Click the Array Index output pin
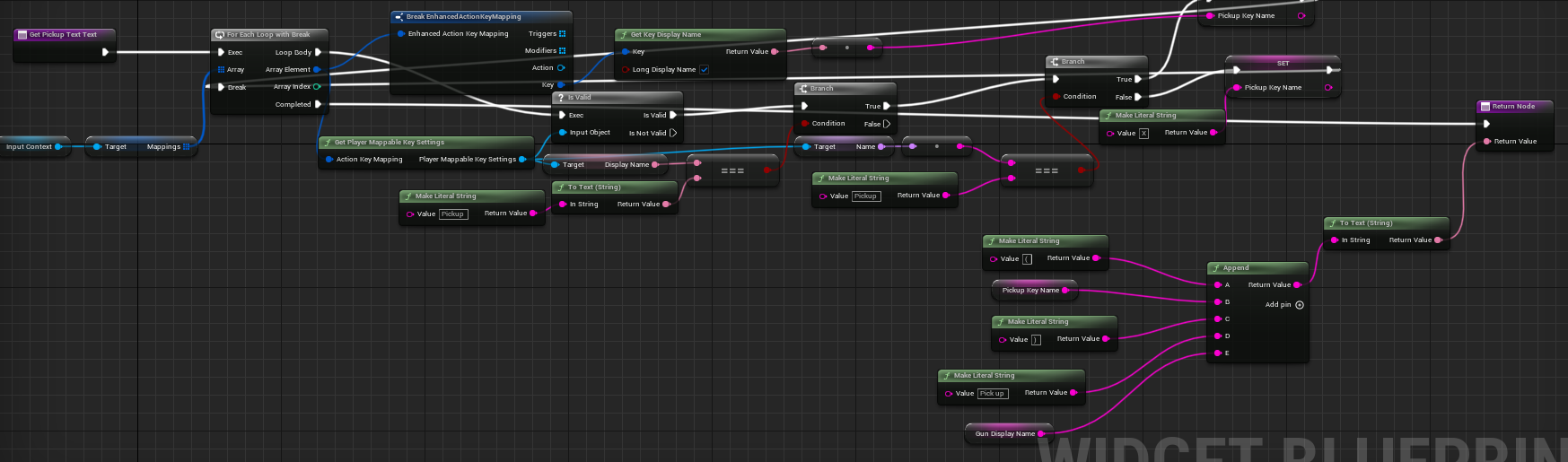This screenshot has height=462, width=1568. (317, 87)
